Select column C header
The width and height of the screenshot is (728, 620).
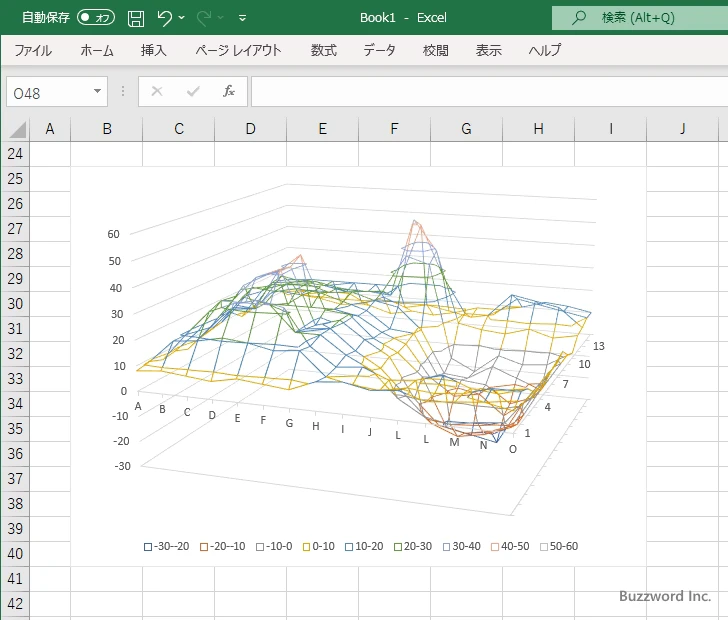(x=179, y=129)
